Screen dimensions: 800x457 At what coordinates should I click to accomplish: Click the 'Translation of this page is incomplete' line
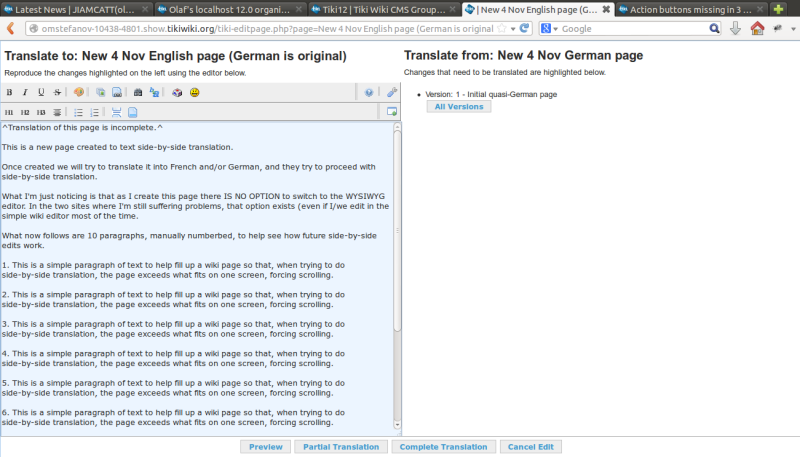tap(82, 128)
